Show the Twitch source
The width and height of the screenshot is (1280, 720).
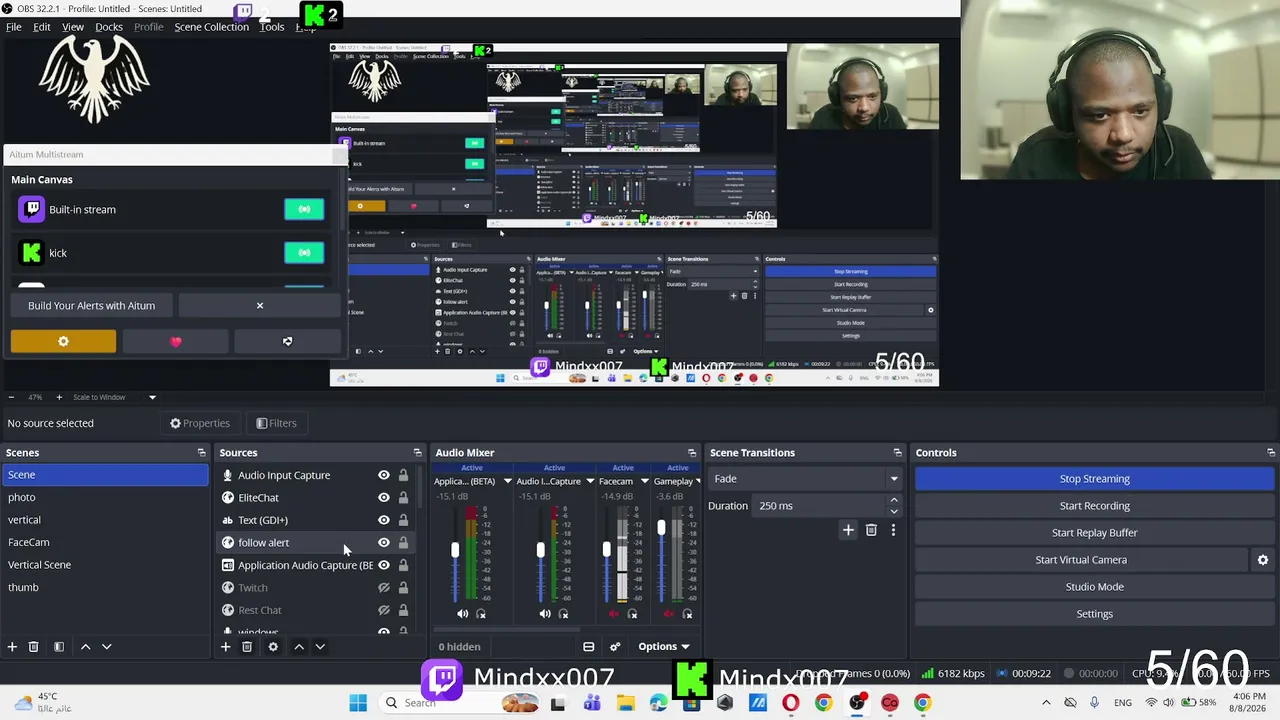[383, 588]
